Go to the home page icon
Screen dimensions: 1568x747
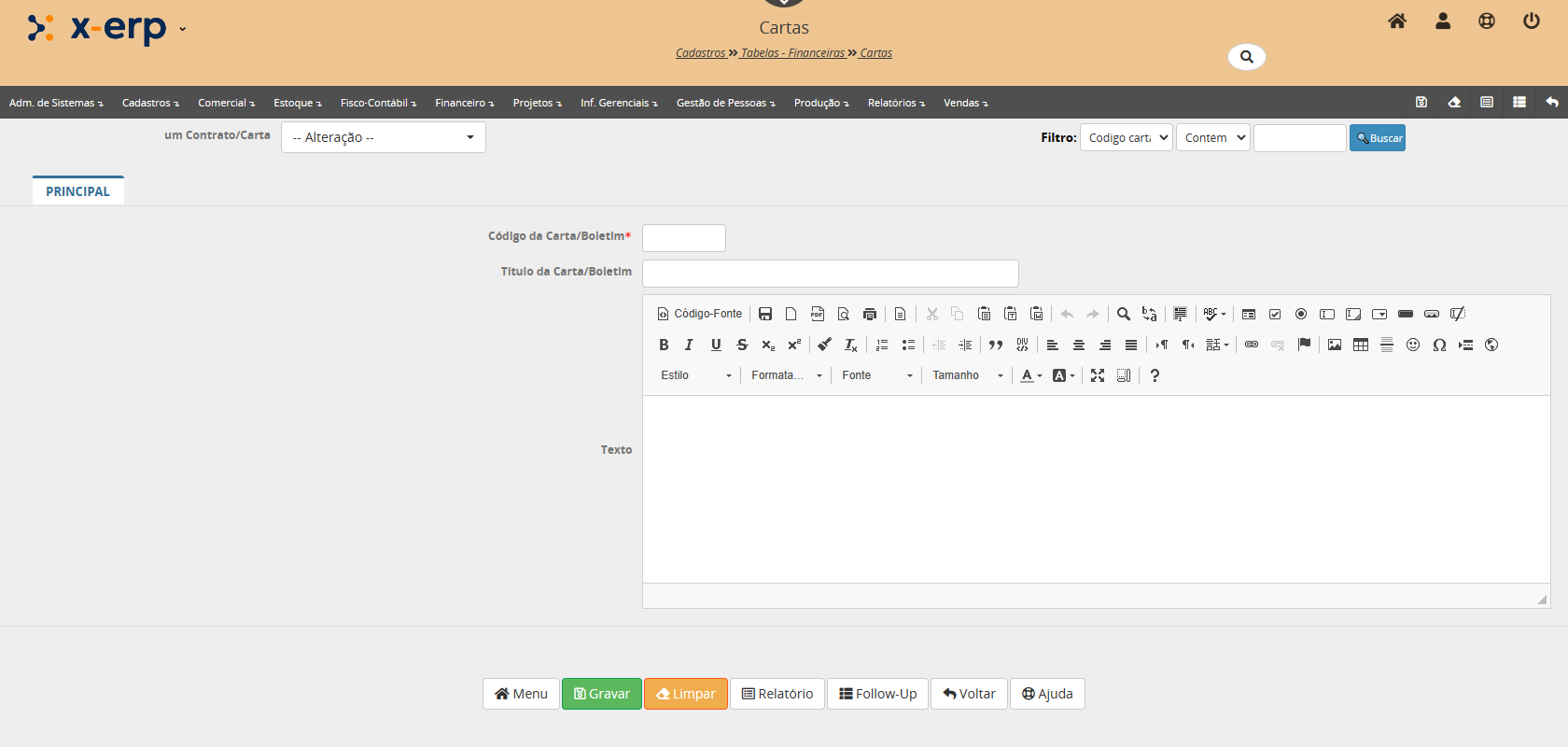click(1396, 21)
